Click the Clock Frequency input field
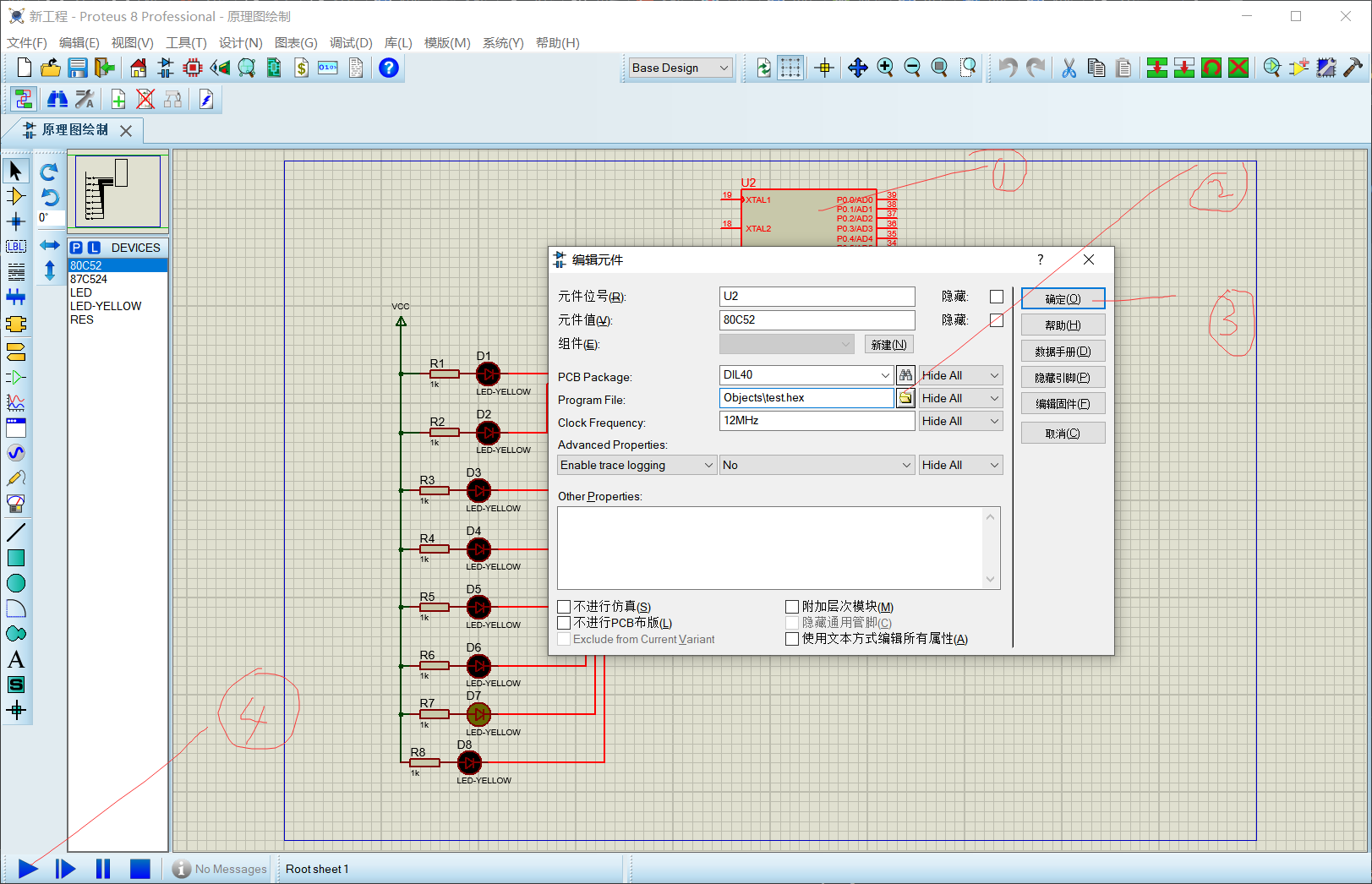The width and height of the screenshot is (1372, 884). point(817,421)
